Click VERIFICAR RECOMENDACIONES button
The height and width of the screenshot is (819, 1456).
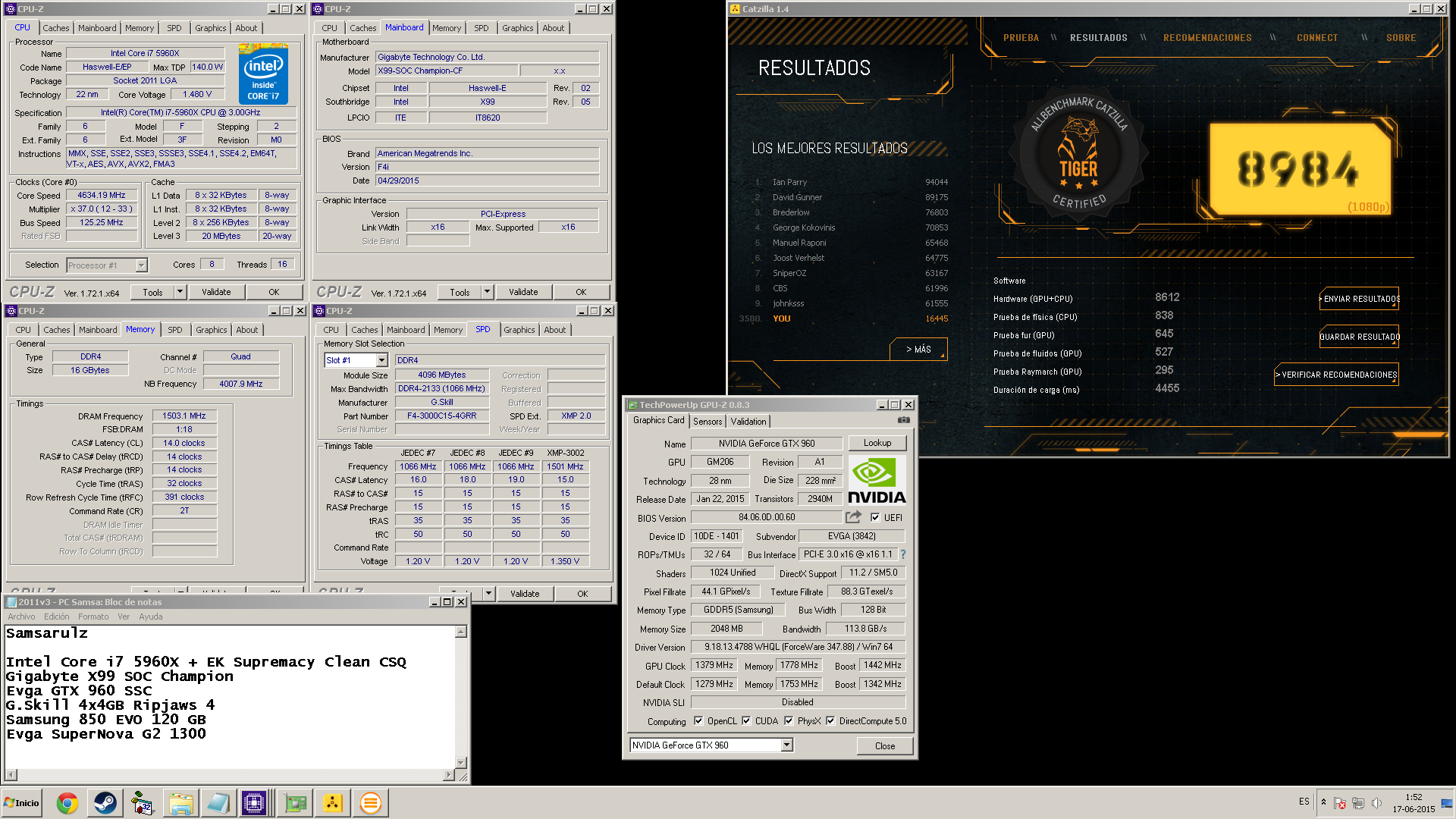[1337, 375]
